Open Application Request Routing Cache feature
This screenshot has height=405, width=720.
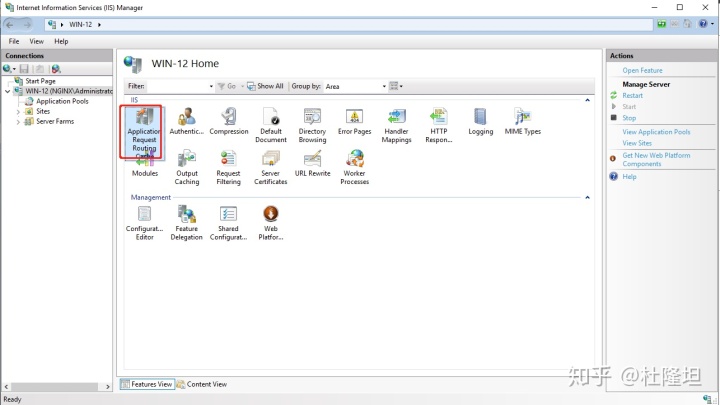144,132
